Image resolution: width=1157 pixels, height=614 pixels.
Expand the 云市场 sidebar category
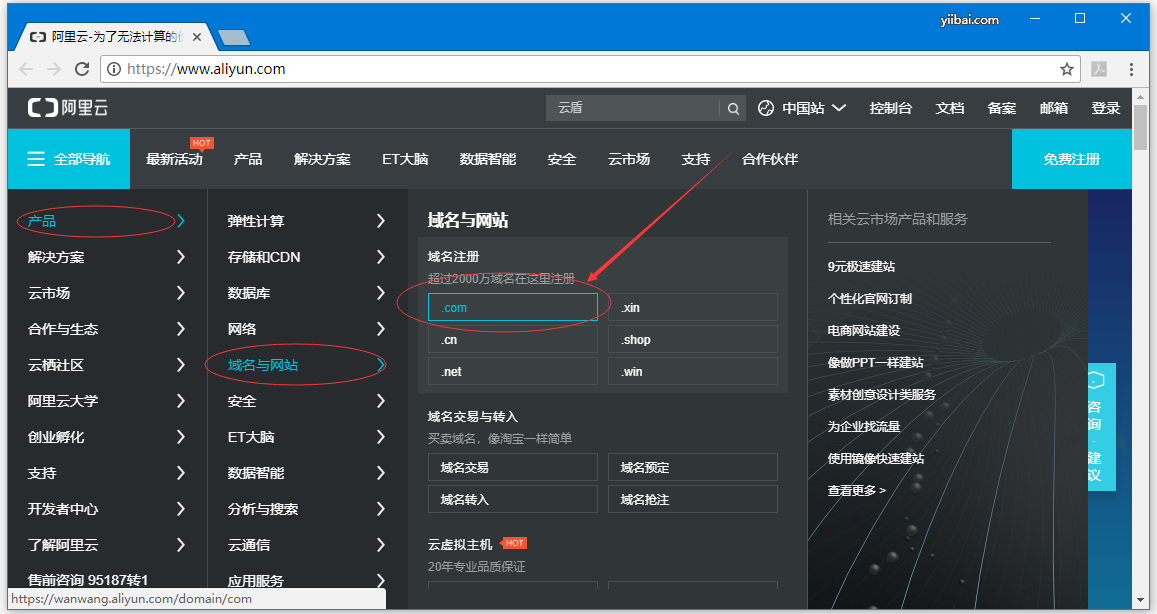[180, 293]
